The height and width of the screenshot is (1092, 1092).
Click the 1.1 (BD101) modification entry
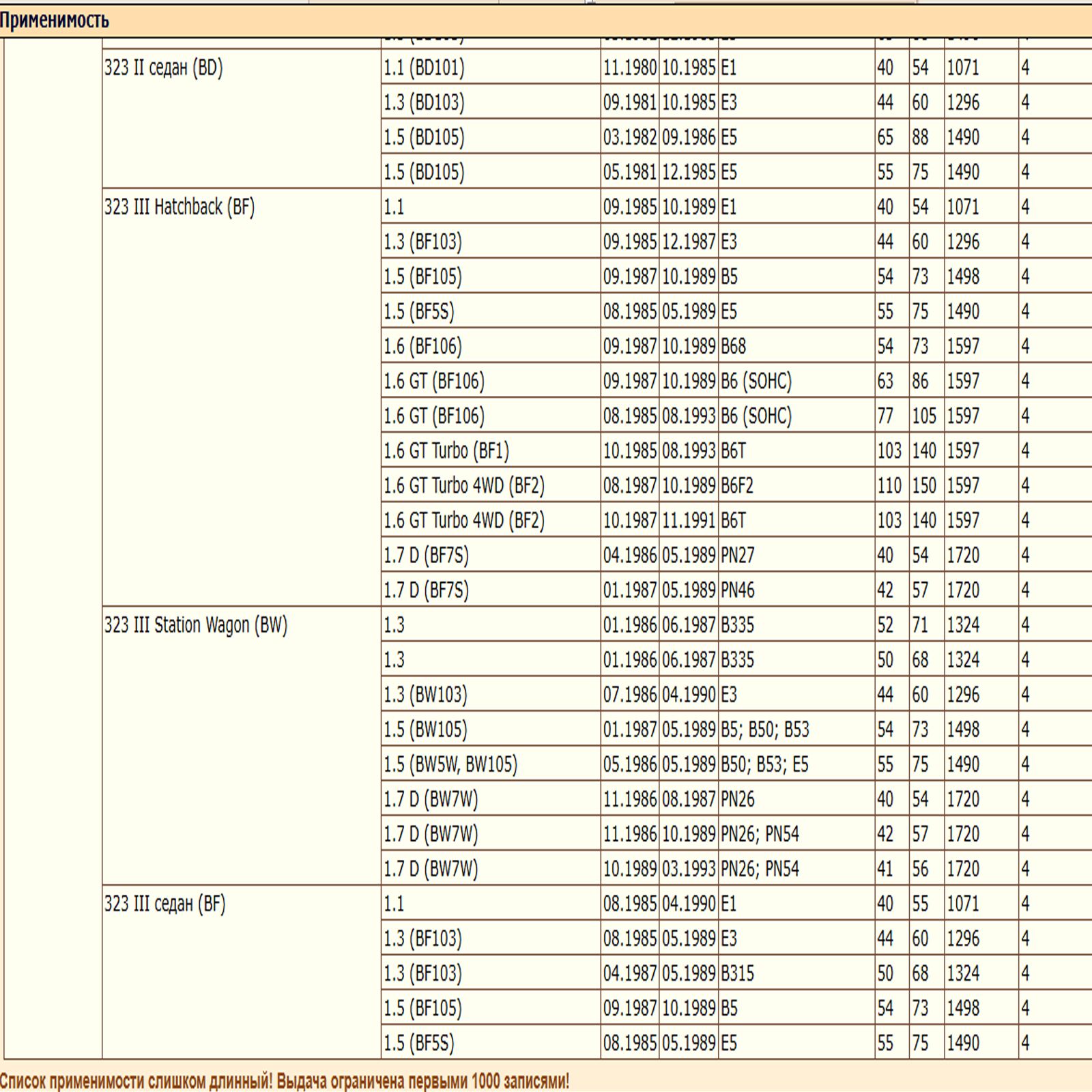[x=424, y=68]
